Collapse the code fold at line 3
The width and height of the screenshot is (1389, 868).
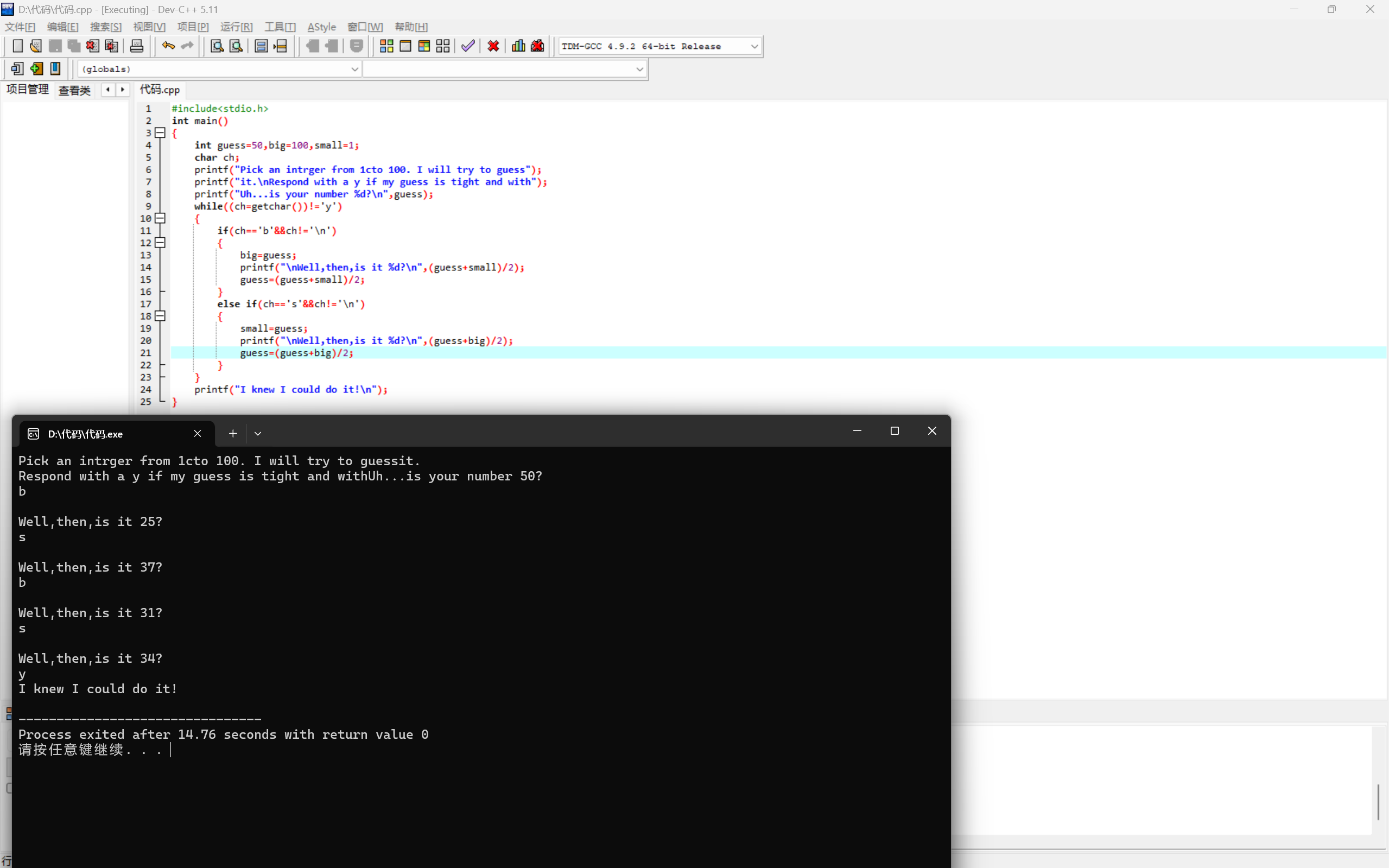click(x=160, y=133)
